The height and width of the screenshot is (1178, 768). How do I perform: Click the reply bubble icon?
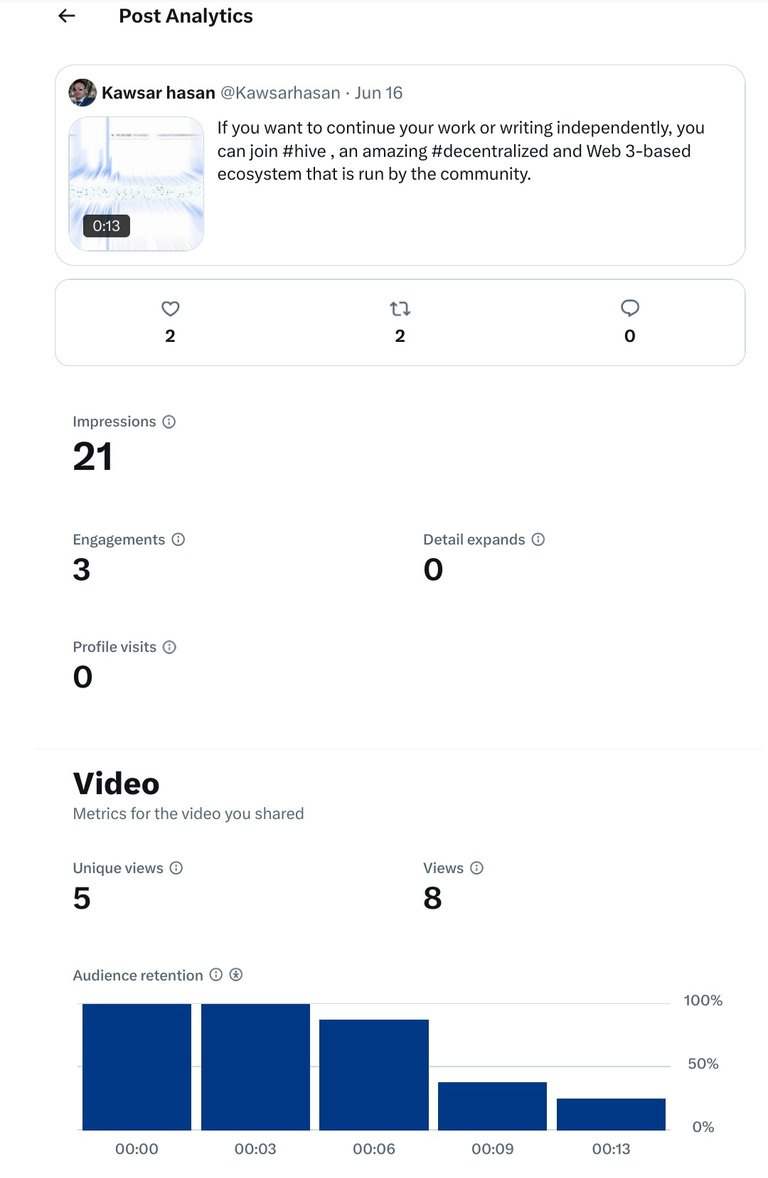(x=630, y=308)
